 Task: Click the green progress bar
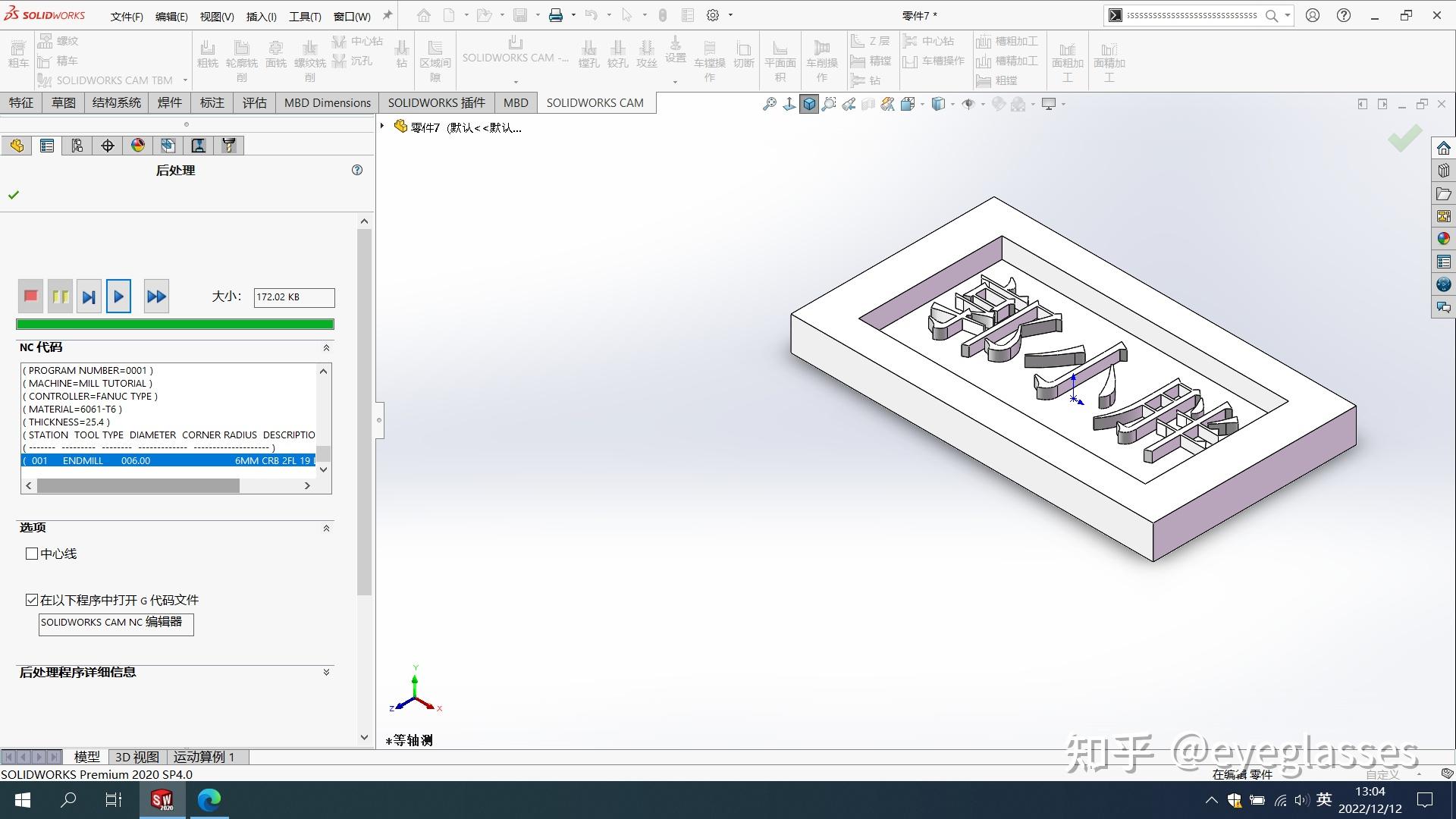[174, 324]
